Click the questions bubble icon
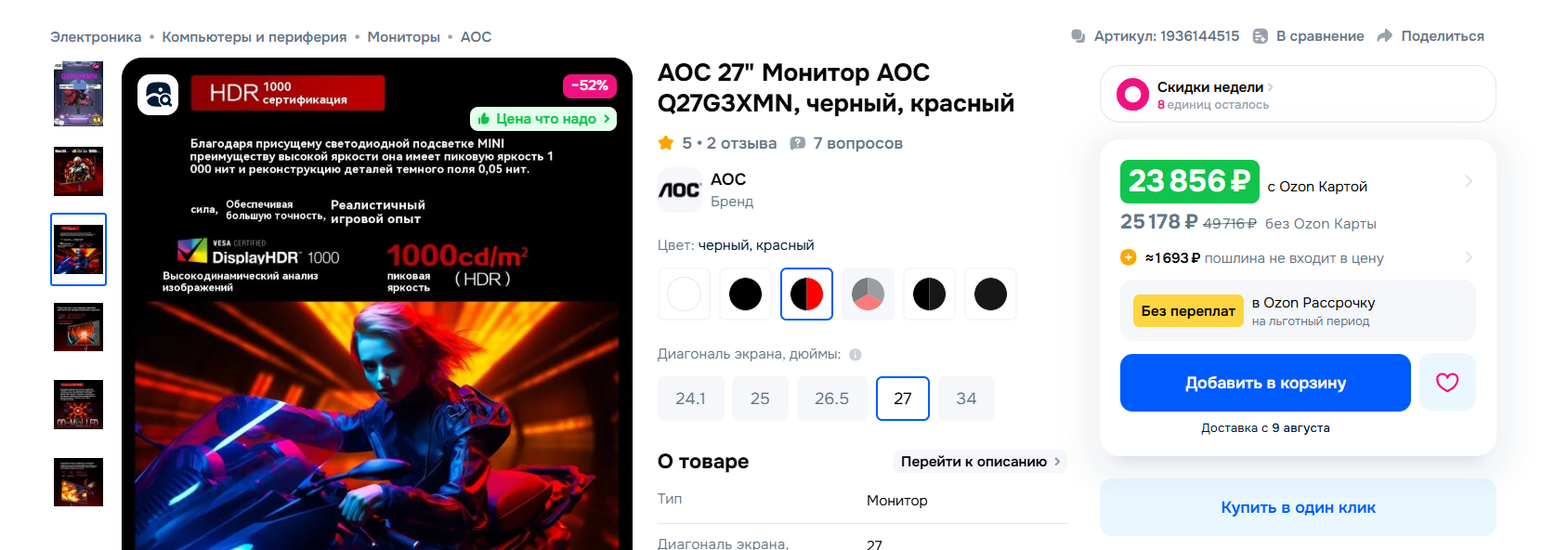The image size is (1568, 550). [x=797, y=143]
